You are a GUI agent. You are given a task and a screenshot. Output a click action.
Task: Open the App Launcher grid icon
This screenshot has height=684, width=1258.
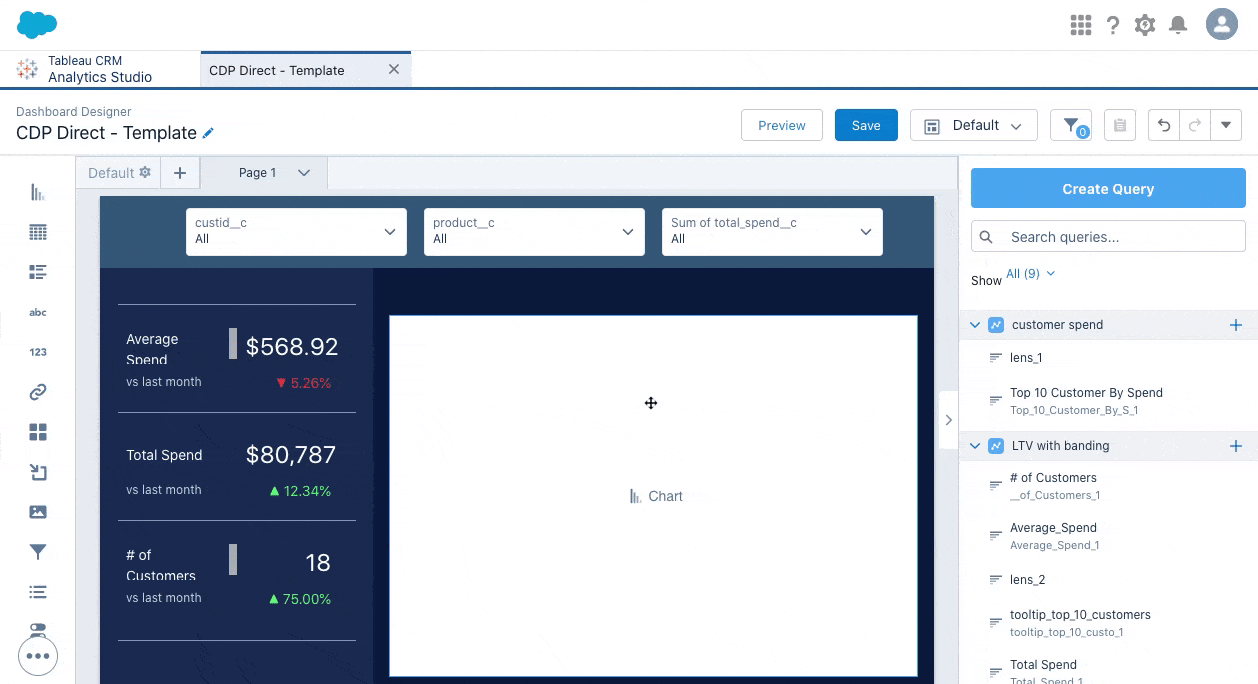click(x=1080, y=25)
